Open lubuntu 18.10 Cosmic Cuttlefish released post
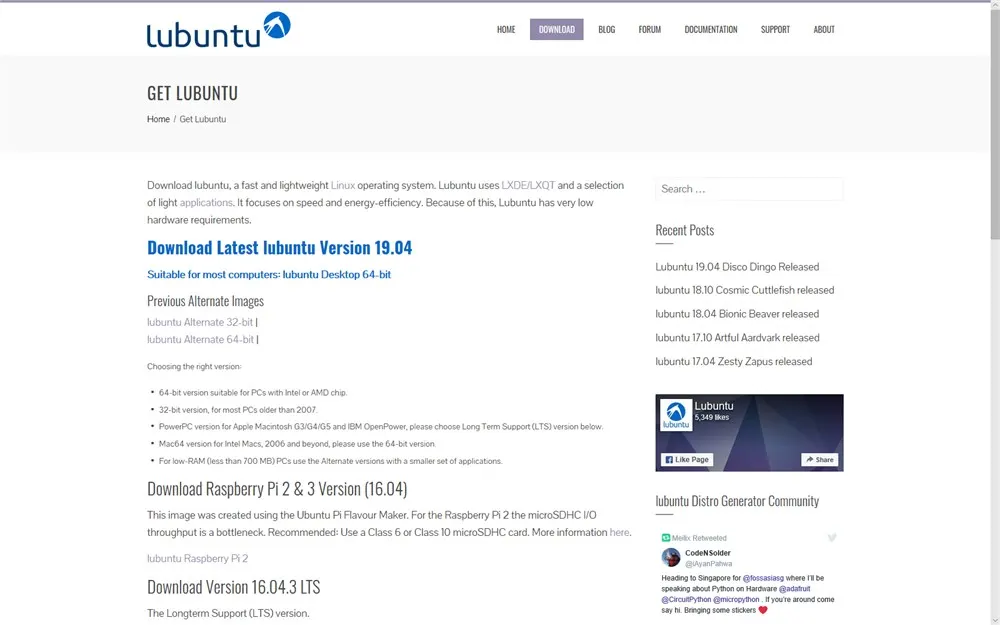The width and height of the screenshot is (1000, 625). (x=744, y=290)
